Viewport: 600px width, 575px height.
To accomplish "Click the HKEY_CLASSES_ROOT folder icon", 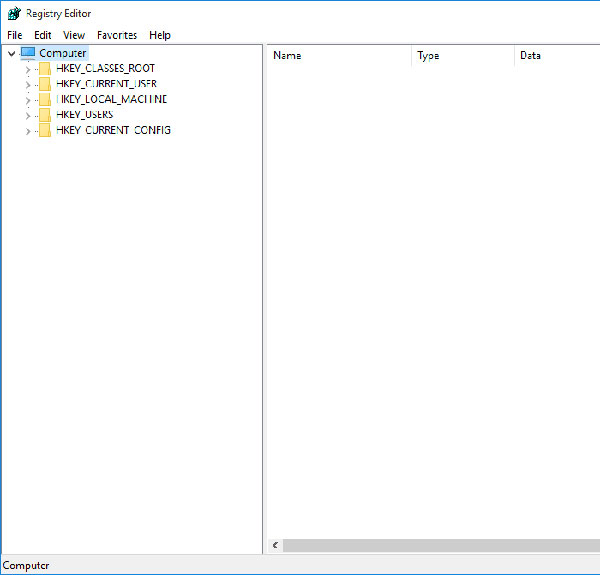I will coord(45,68).
